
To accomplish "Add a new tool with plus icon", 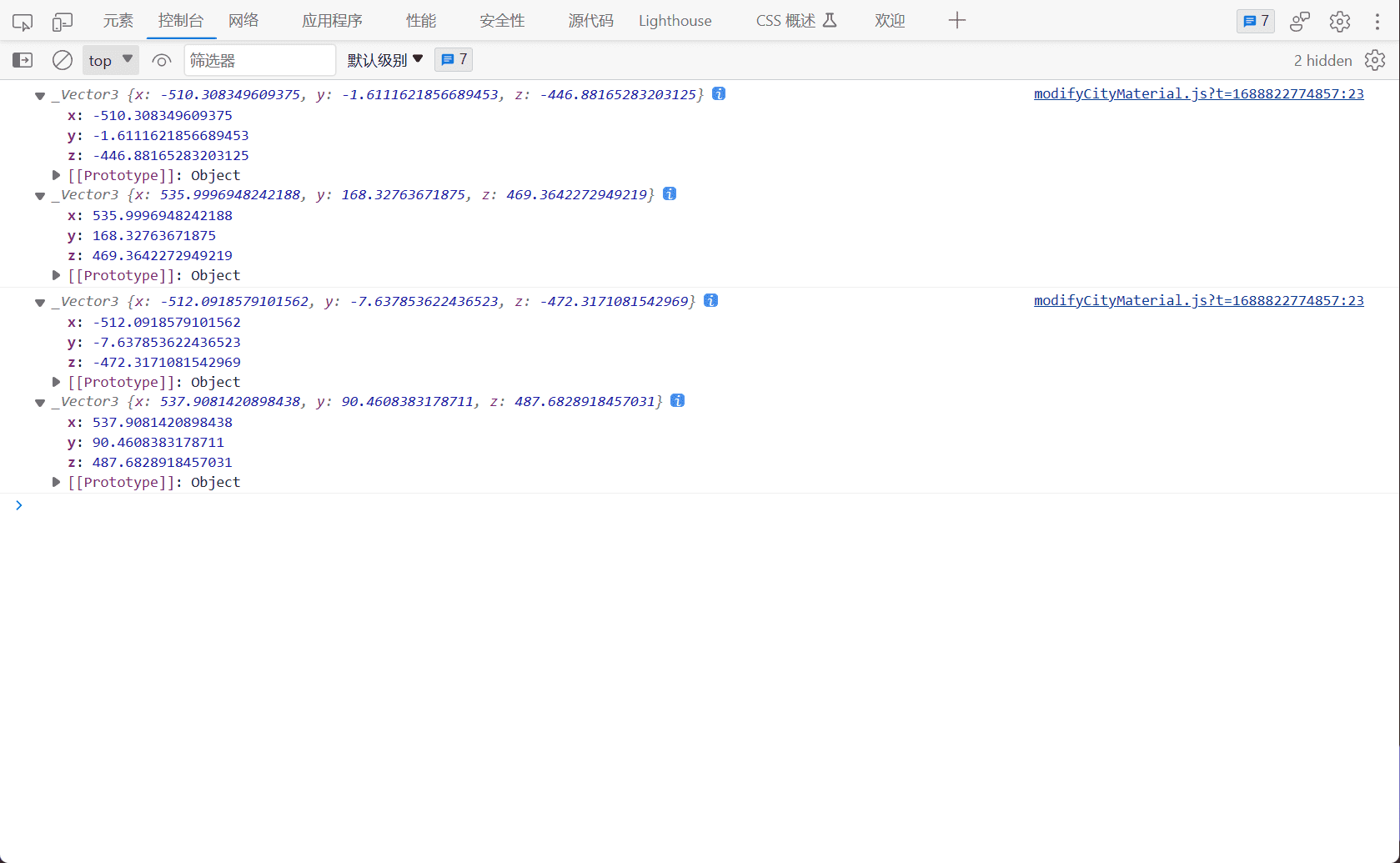I will click(x=957, y=21).
